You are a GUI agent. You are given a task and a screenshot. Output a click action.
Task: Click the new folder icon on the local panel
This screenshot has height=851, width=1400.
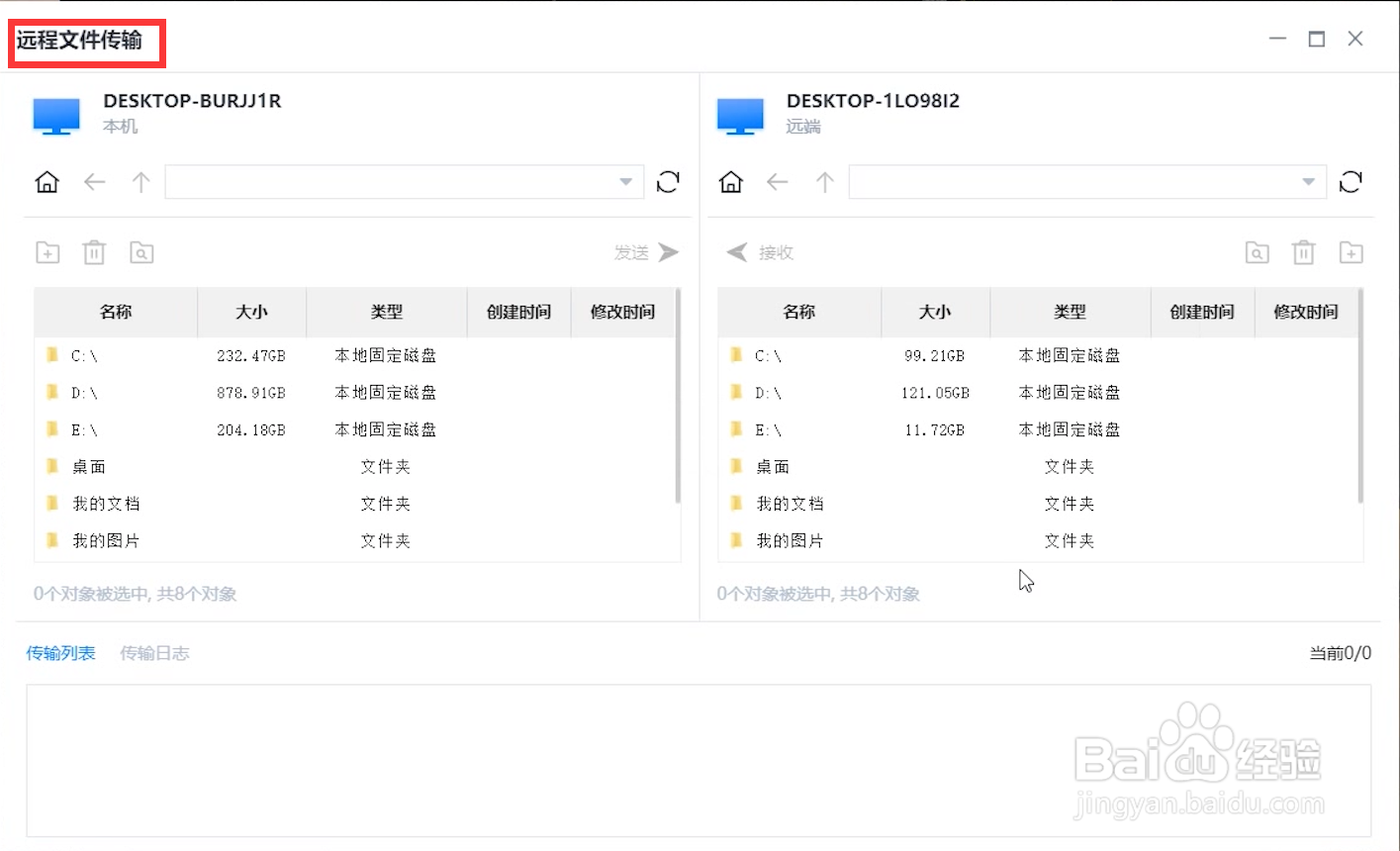coord(47,252)
